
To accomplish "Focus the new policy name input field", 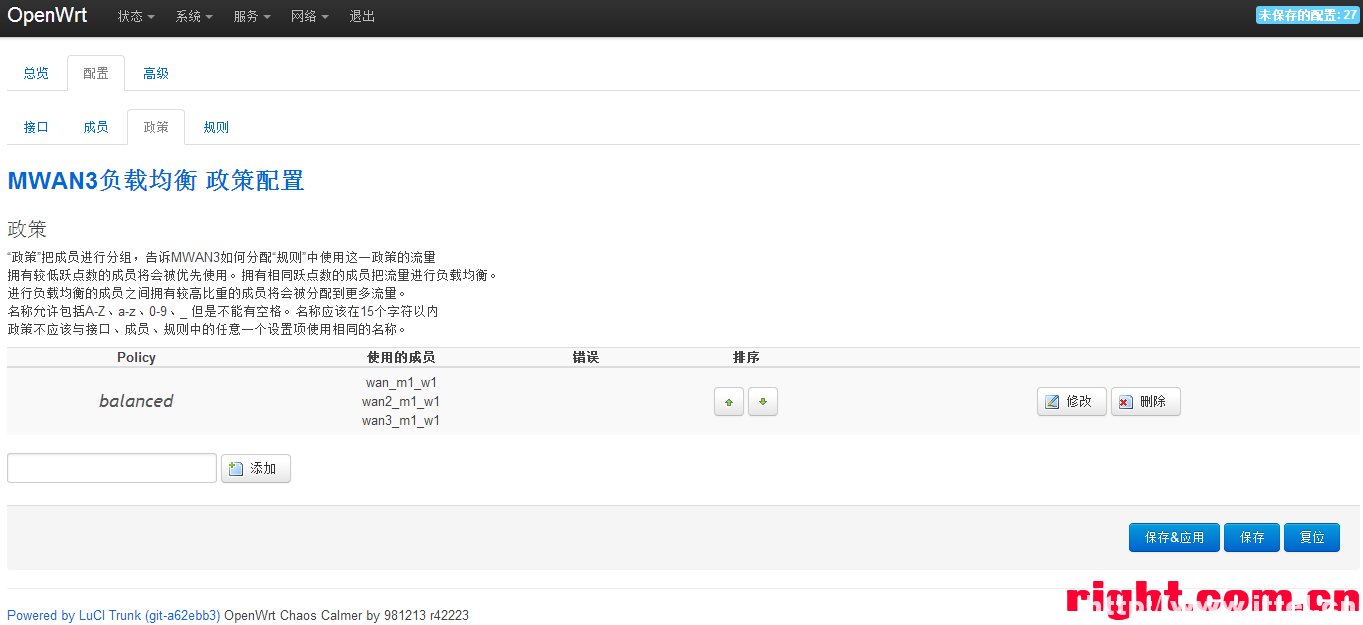I will coord(112,468).
